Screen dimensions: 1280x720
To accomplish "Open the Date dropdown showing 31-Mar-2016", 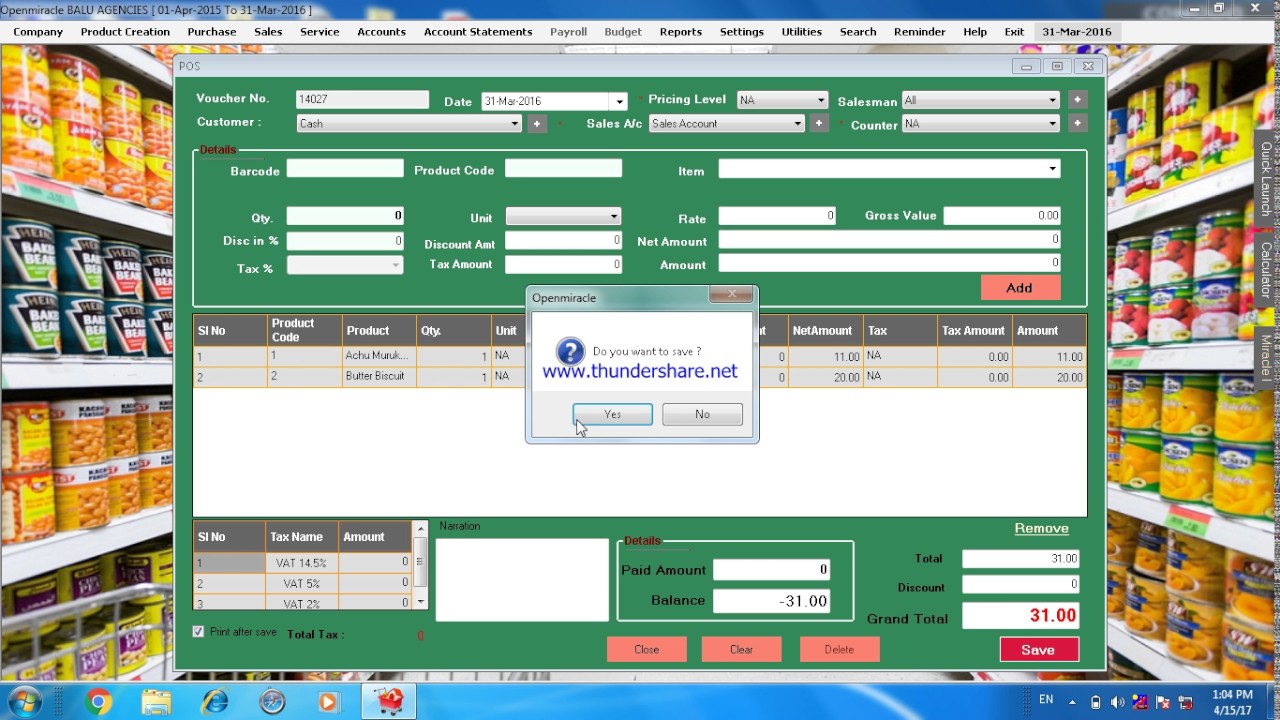I will pyautogui.click(x=619, y=101).
